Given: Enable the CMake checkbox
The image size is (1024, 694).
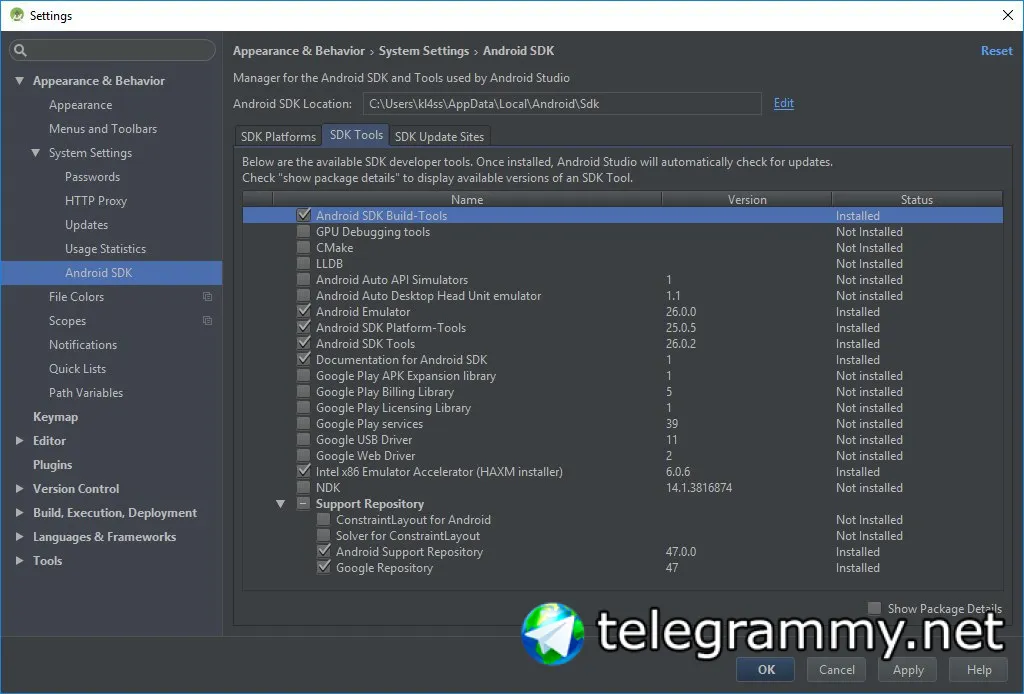Looking at the screenshot, I should [304, 247].
